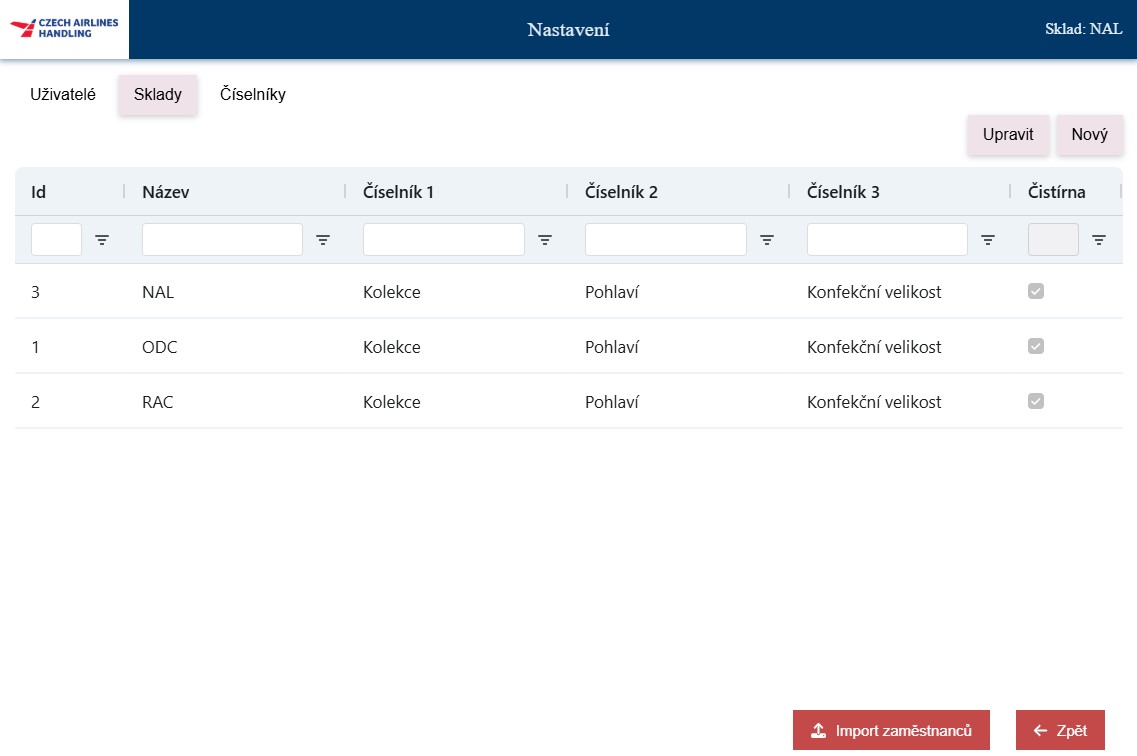Click the Upravit button
1137x756 pixels.
(x=1008, y=135)
